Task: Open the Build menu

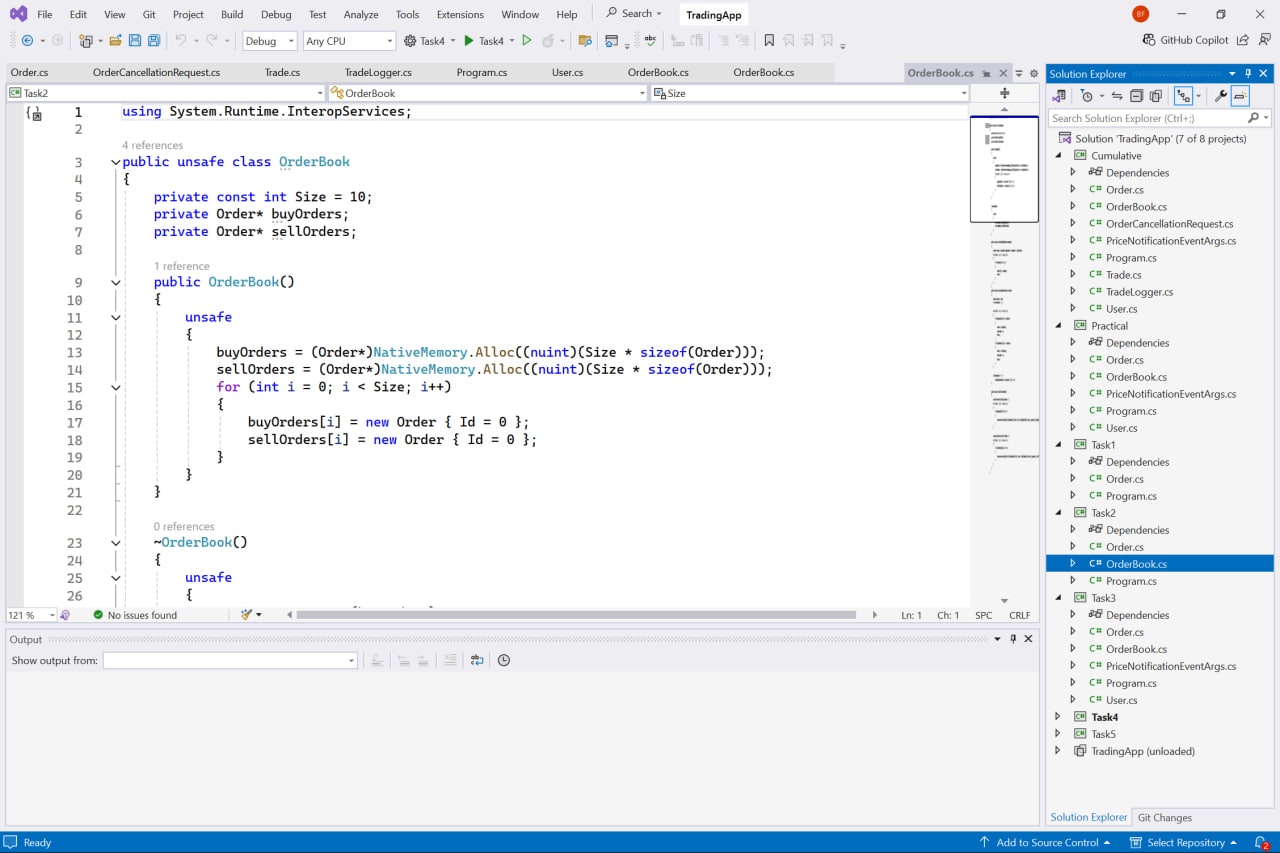Action: pos(232,14)
